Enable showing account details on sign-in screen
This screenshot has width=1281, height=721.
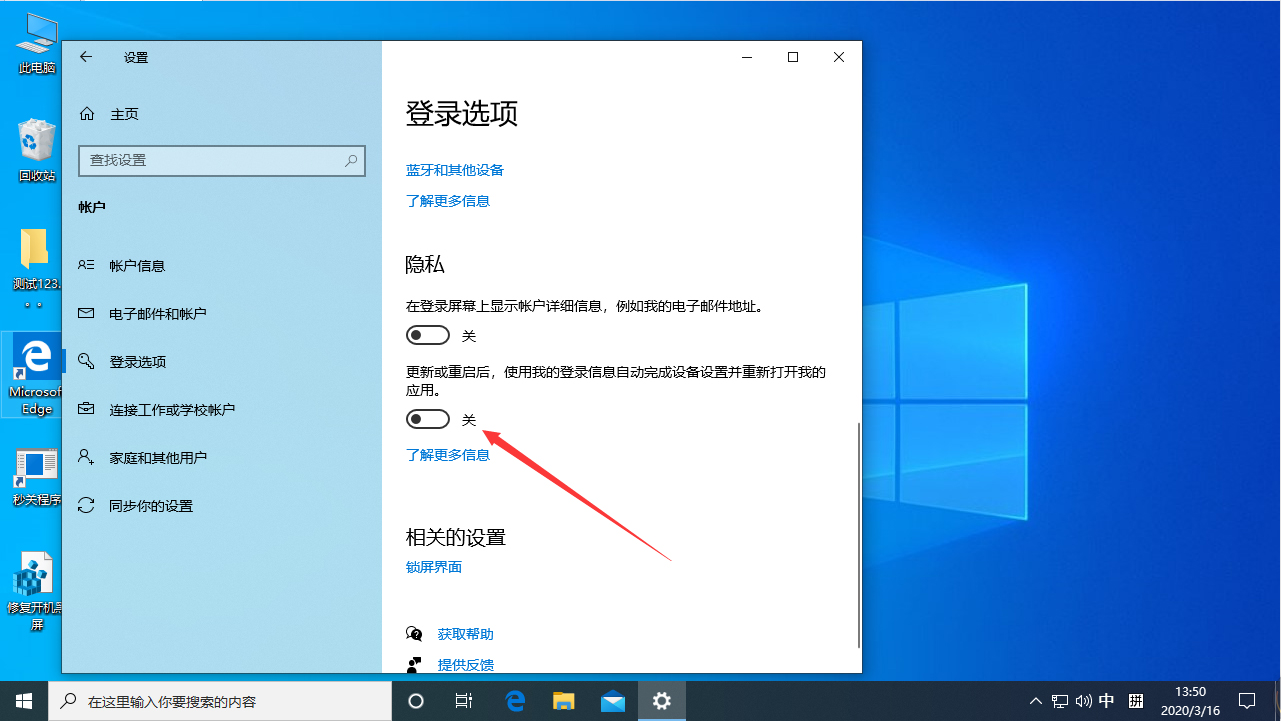pos(428,335)
